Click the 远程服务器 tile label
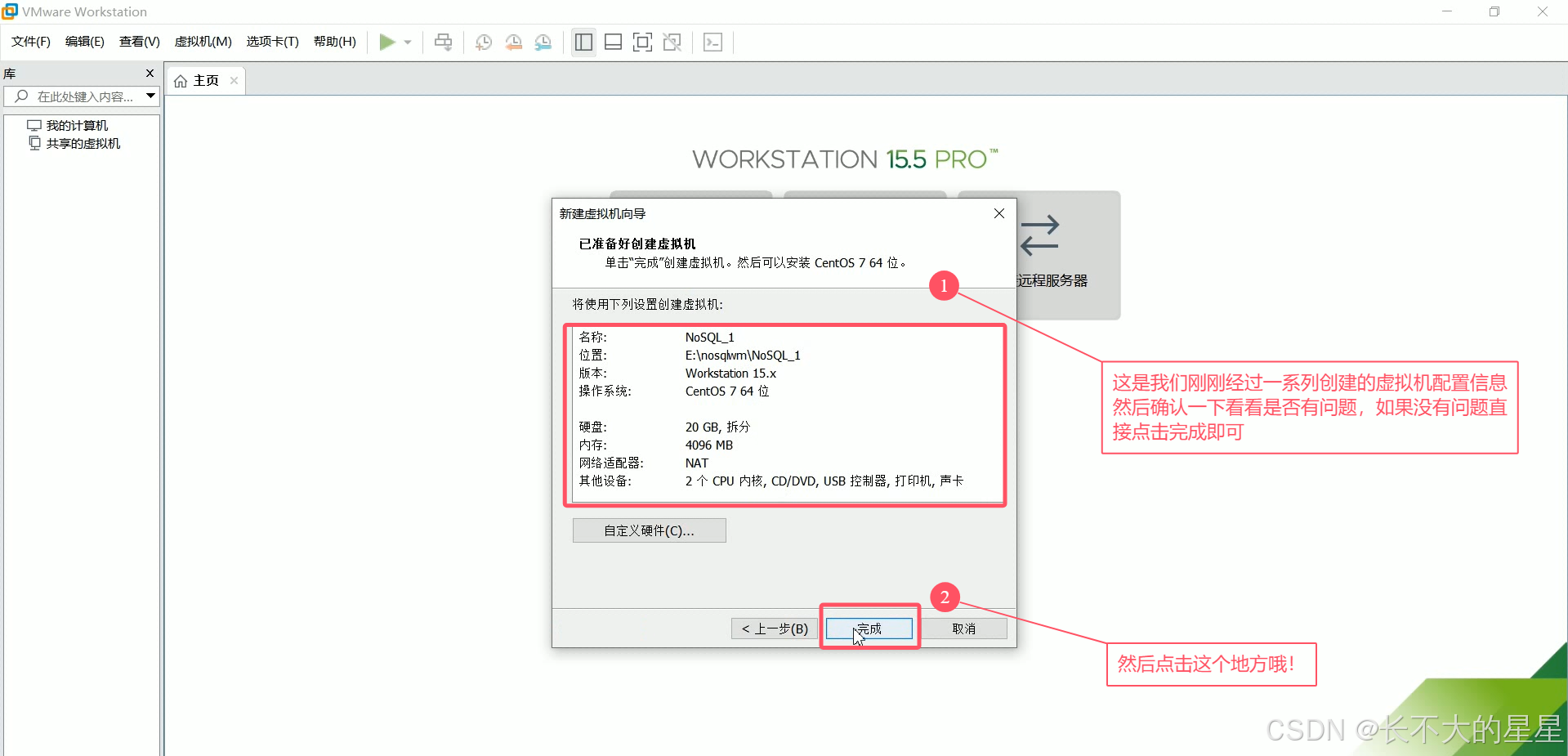 click(1052, 280)
